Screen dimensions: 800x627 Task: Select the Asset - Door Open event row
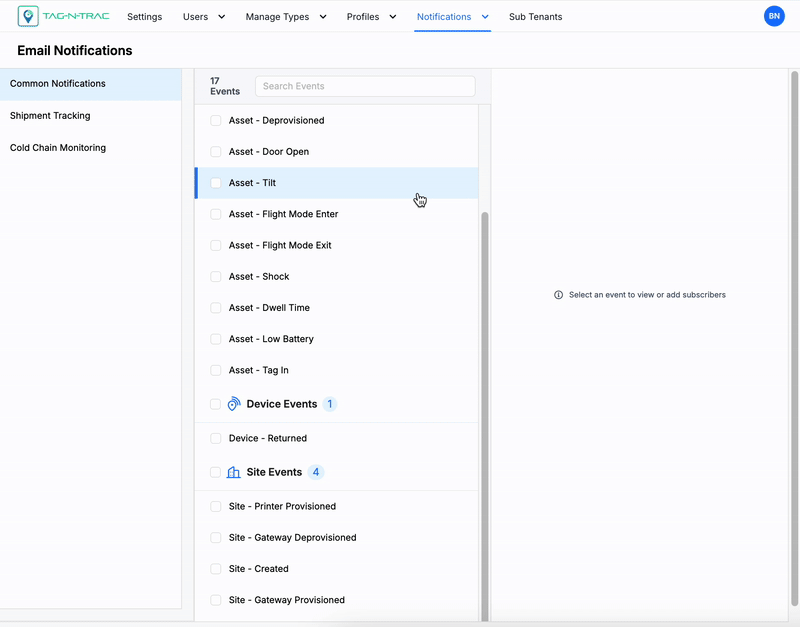tap(337, 152)
